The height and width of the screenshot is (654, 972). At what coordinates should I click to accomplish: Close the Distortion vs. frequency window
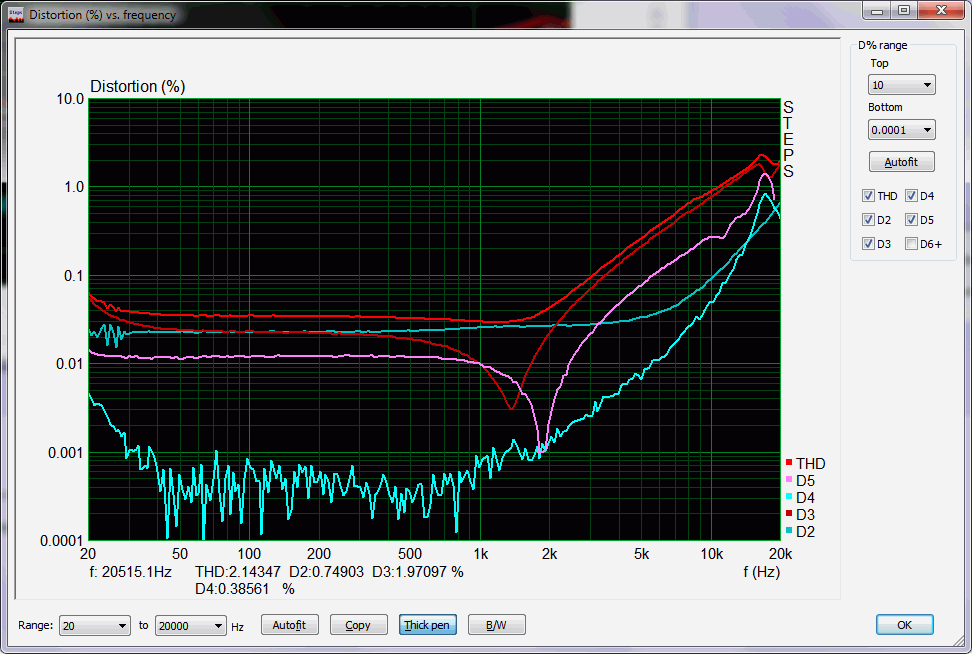pyautogui.click(x=940, y=11)
